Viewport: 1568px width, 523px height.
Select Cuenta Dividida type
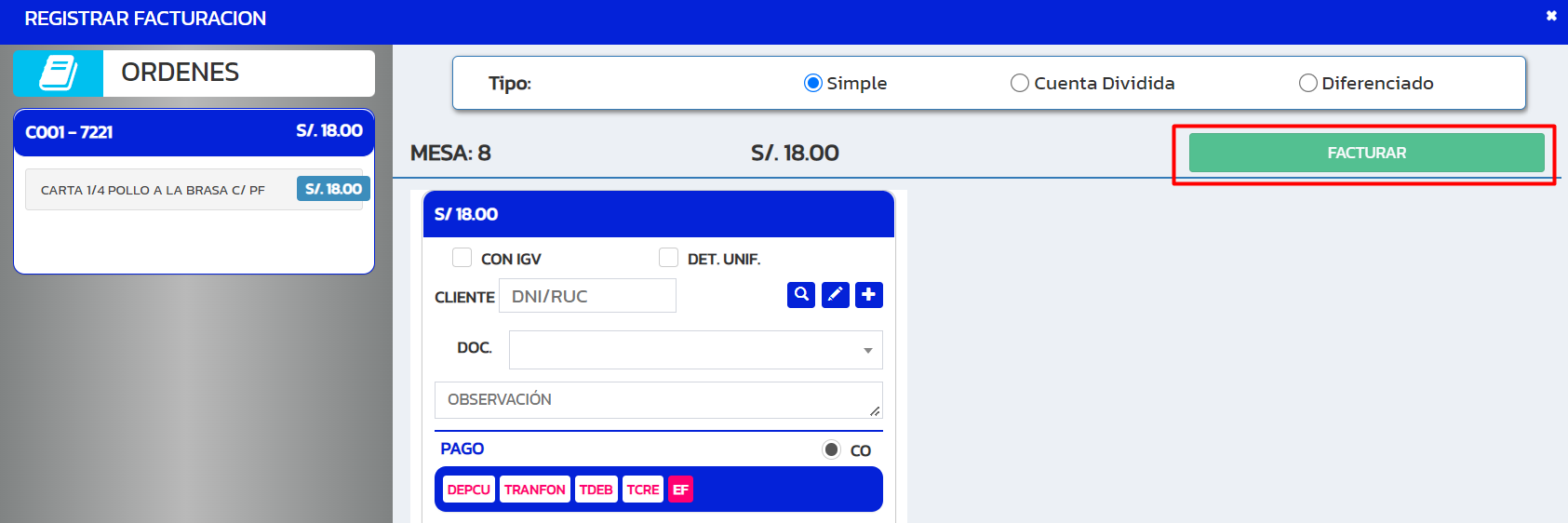(x=1020, y=83)
